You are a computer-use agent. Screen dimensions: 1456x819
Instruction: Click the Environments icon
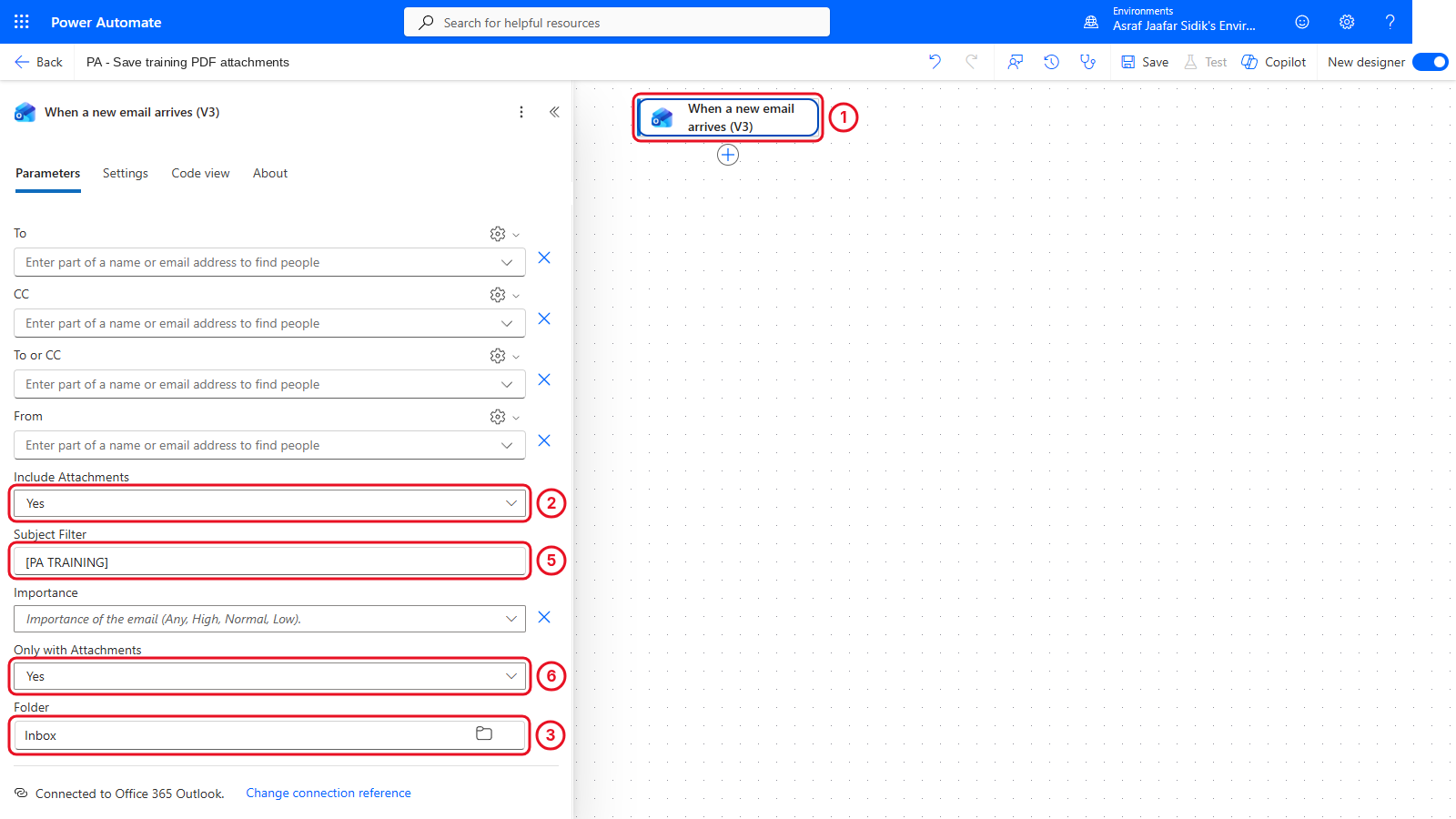(x=1091, y=22)
